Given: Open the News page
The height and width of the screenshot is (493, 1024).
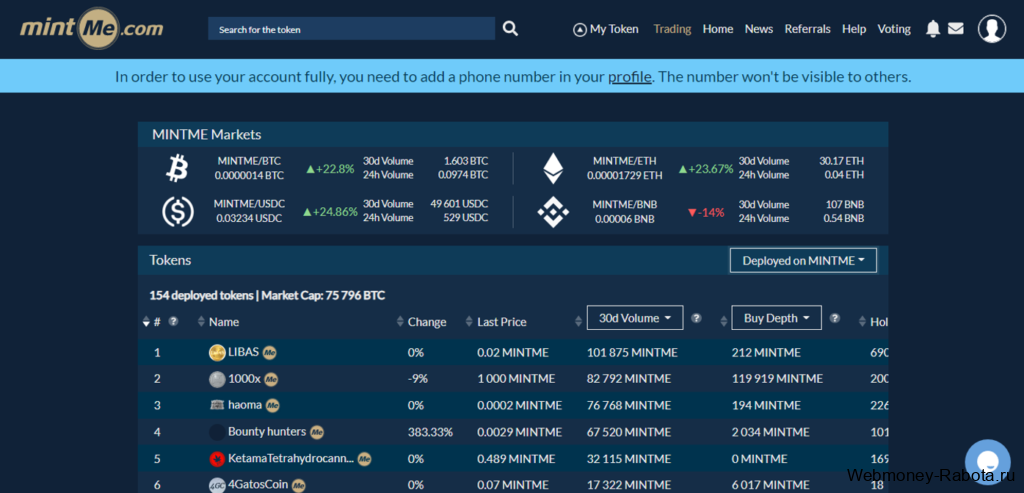Looking at the screenshot, I should pos(759,29).
